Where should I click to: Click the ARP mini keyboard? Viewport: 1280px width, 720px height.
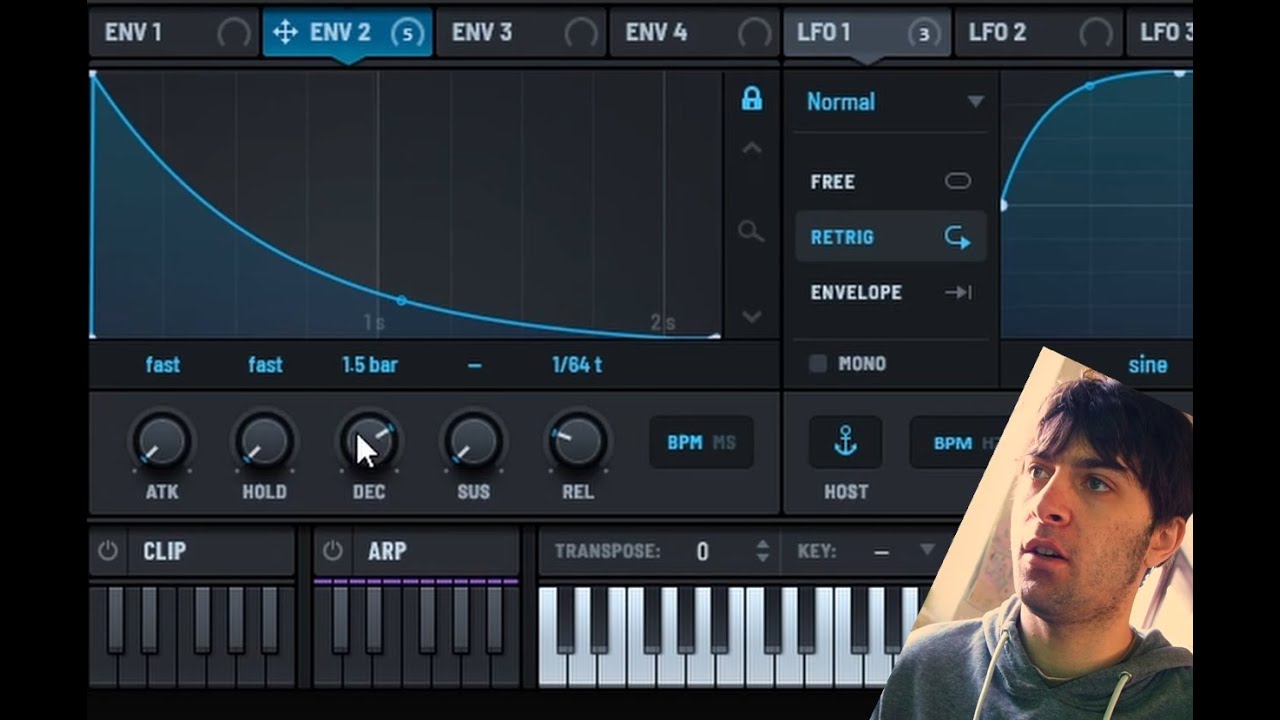(417, 636)
